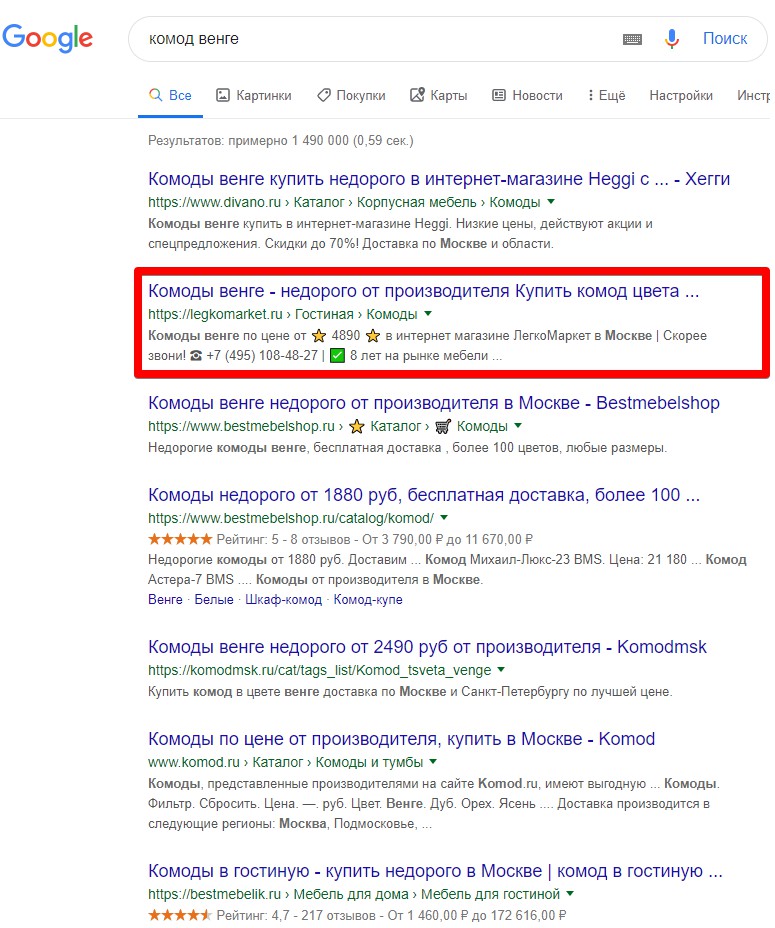
Task: Expand arrow next to bestmebelik.ru URL
Action: 570,894
